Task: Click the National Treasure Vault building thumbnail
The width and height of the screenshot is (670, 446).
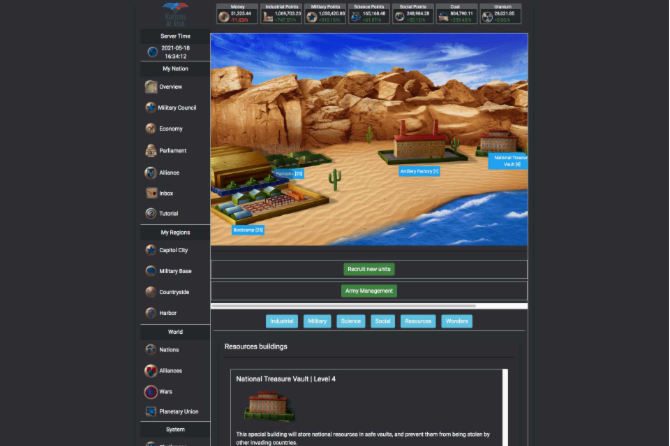Action: [x=269, y=407]
